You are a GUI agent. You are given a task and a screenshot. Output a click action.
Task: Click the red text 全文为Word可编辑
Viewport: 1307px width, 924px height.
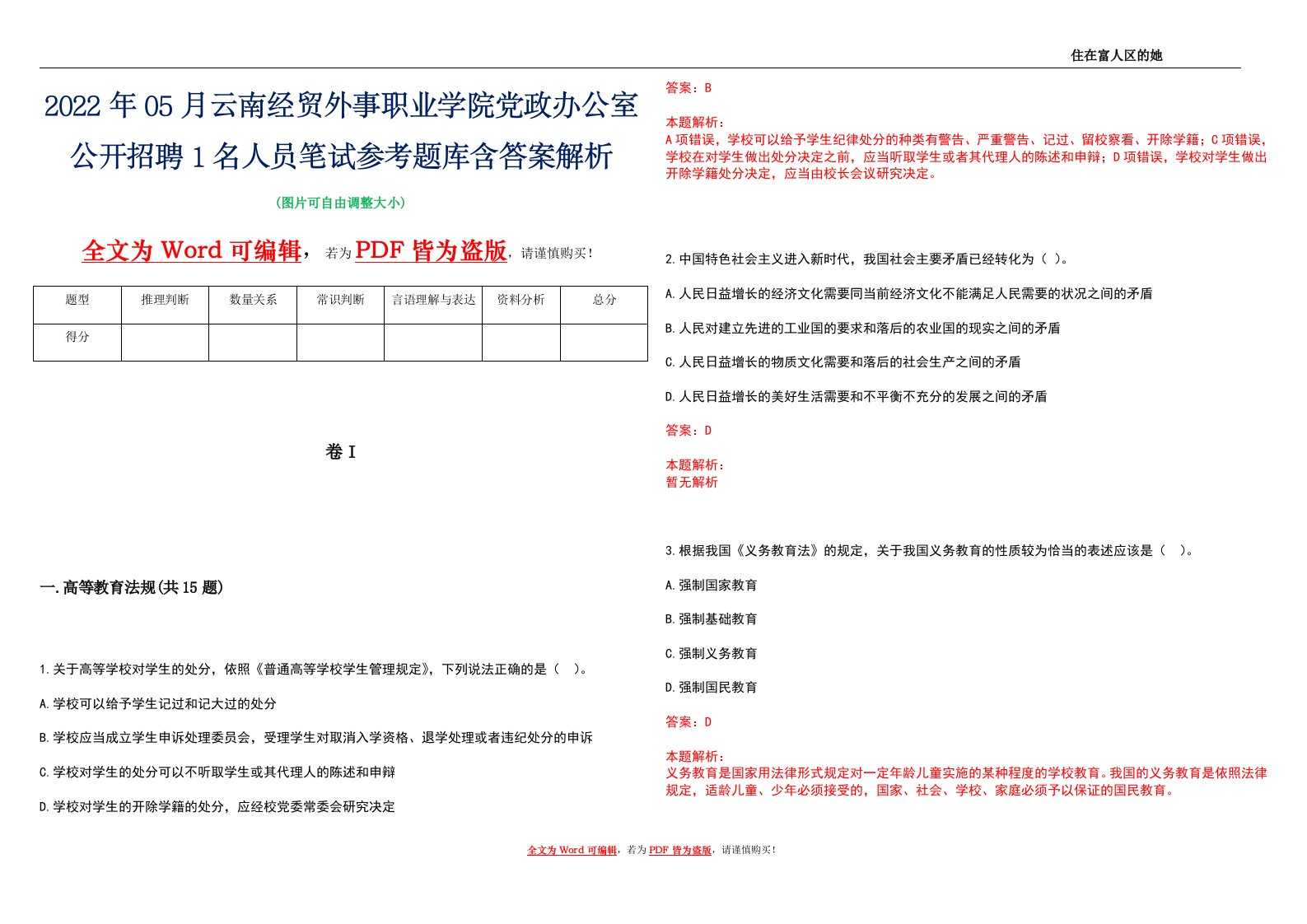point(192,250)
